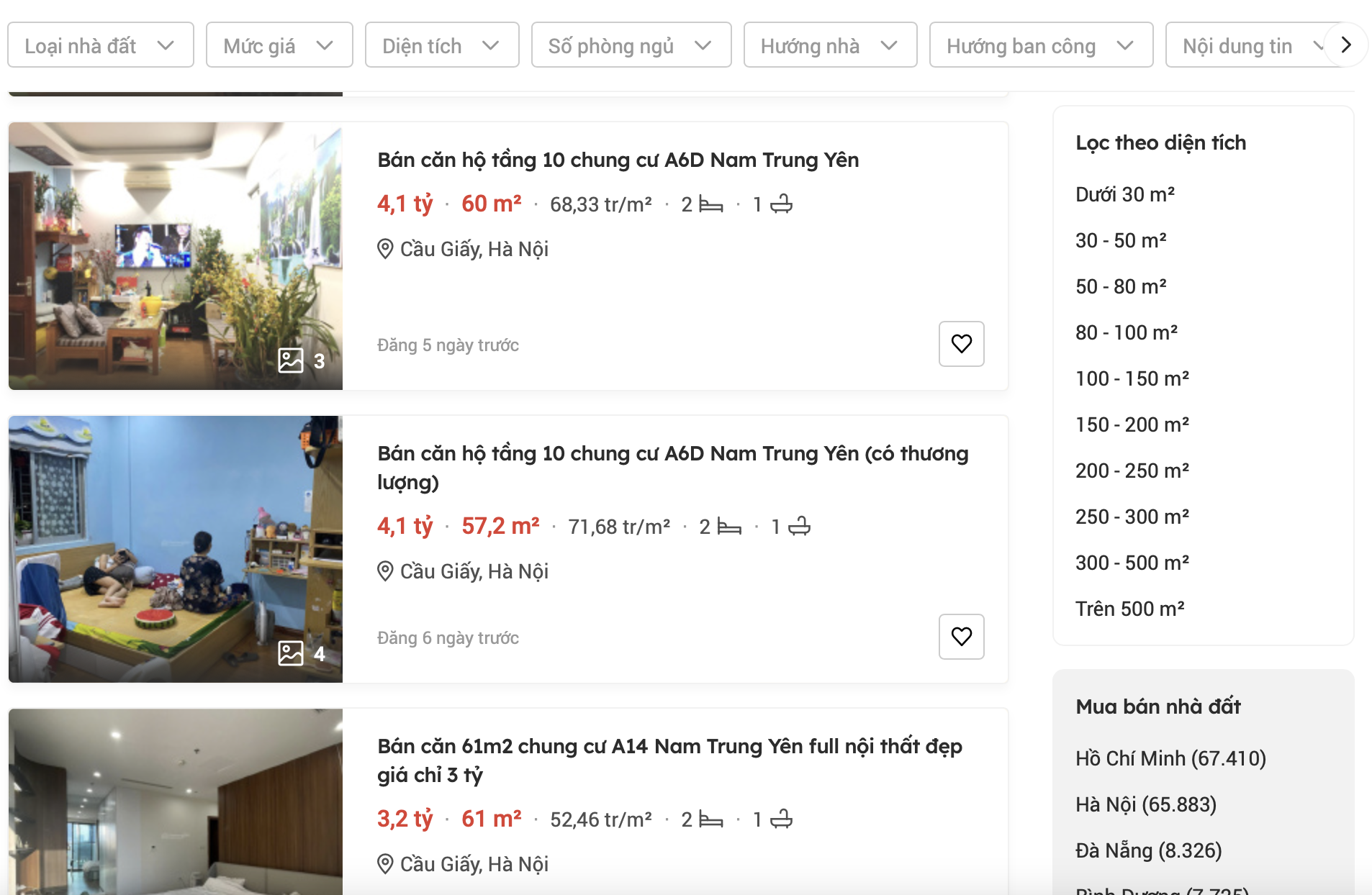Viewport: 1372px width, 895px height.
Task: Save the 60 m² A6D apartment with heart icon
Action: pos(961,344)
